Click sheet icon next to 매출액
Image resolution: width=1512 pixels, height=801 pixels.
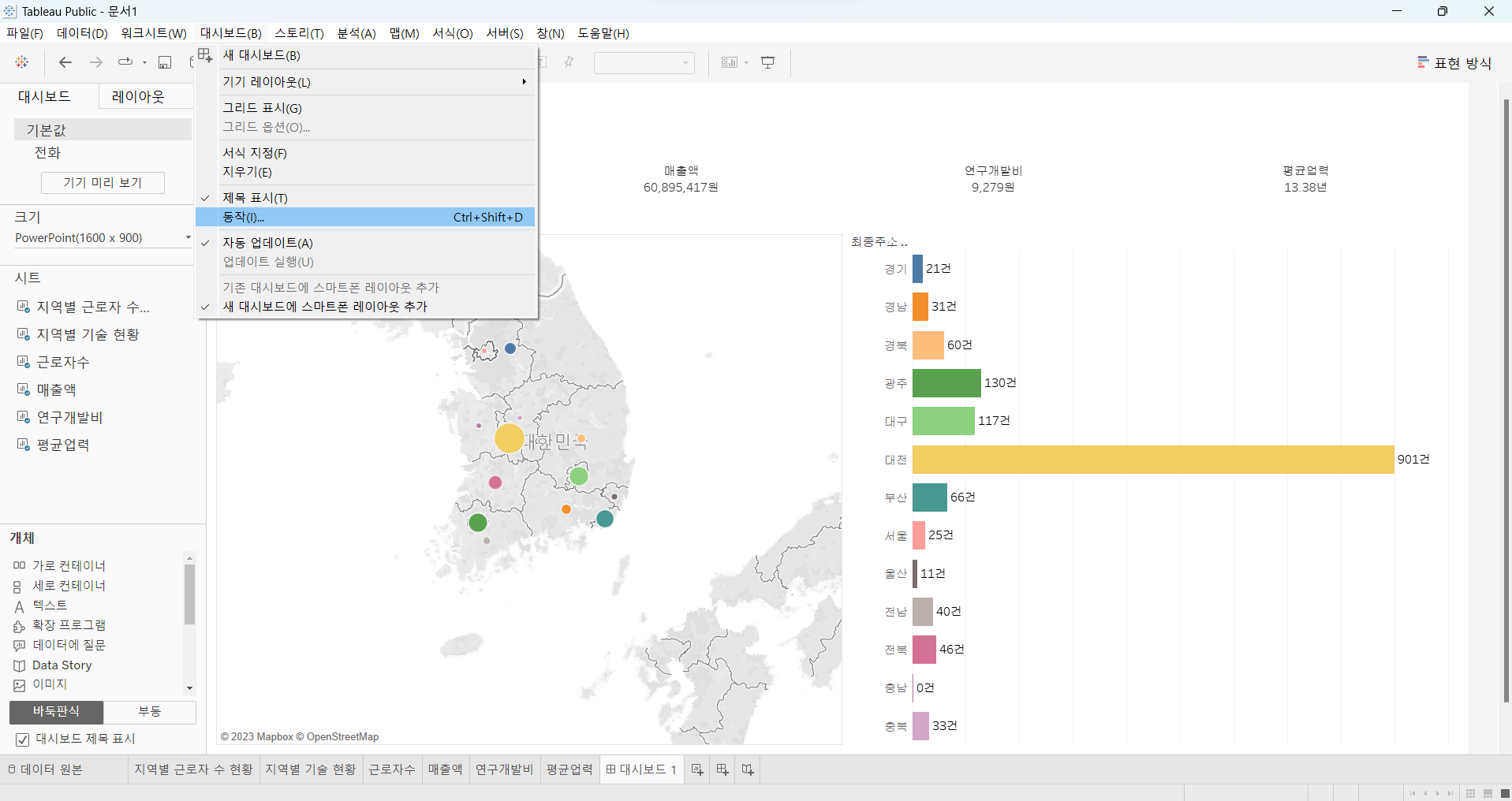tap(24, 389)
